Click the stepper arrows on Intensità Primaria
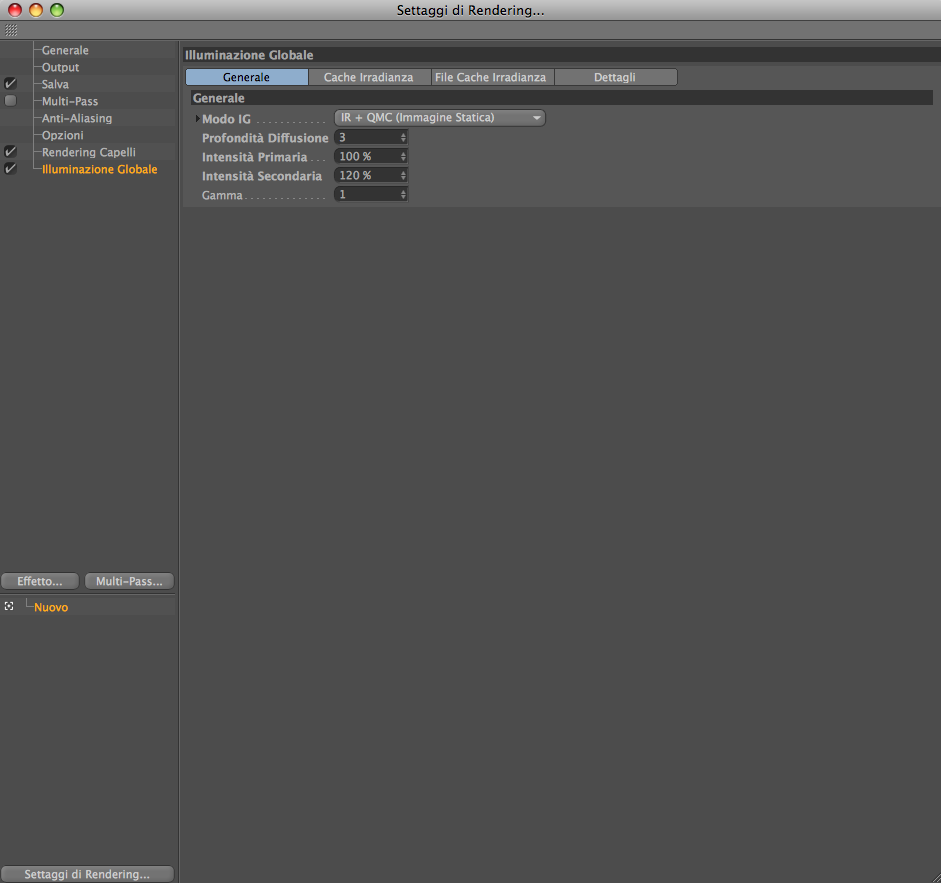 [403, 157]
